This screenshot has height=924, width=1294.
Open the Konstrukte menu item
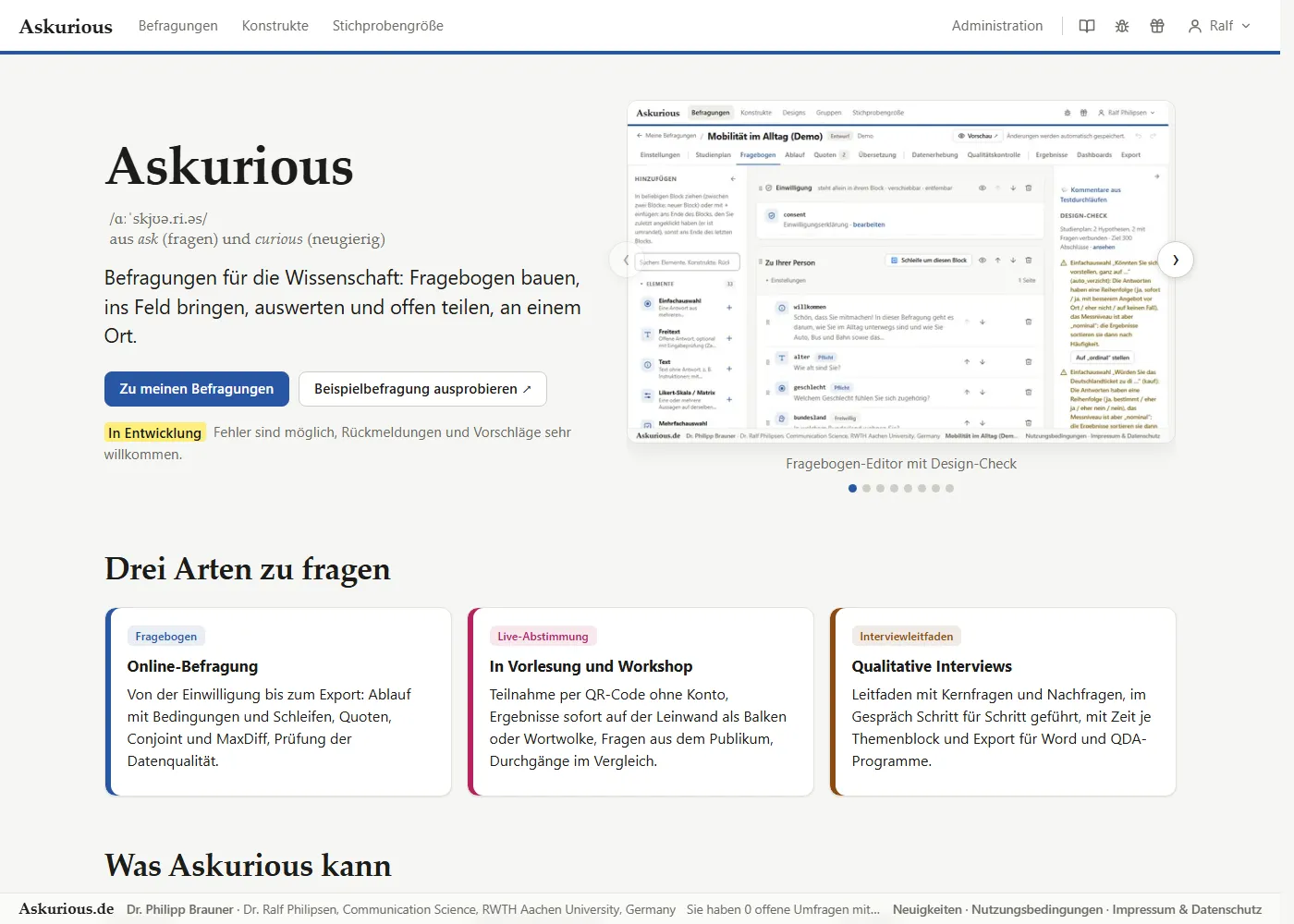(x=275, y=26)
